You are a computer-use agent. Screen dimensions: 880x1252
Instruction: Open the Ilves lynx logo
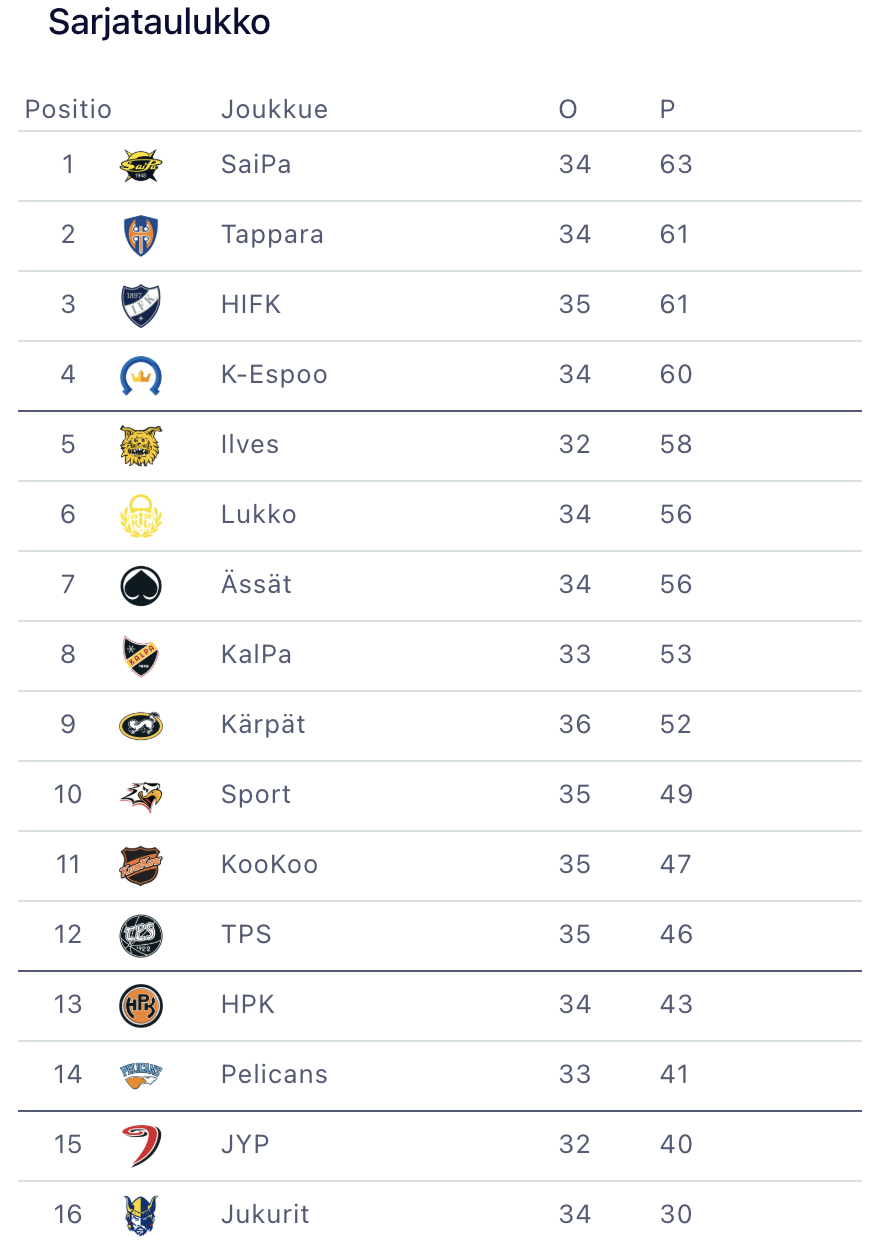tap(140, 445)
